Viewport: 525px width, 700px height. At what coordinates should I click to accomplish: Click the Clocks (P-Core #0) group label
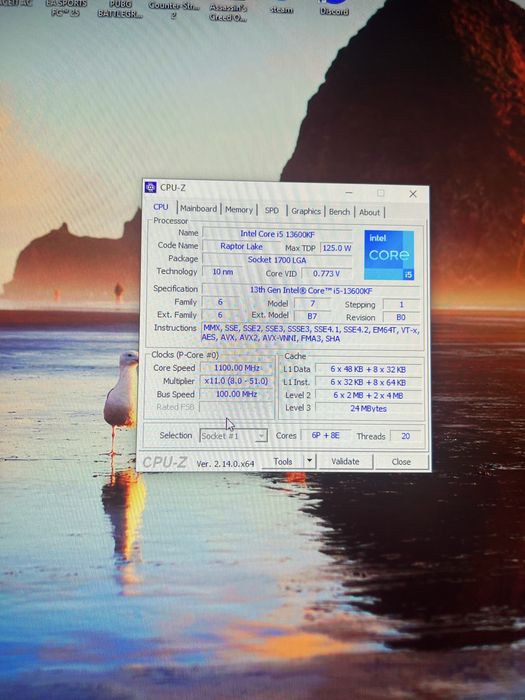click(x=185, y=354)
